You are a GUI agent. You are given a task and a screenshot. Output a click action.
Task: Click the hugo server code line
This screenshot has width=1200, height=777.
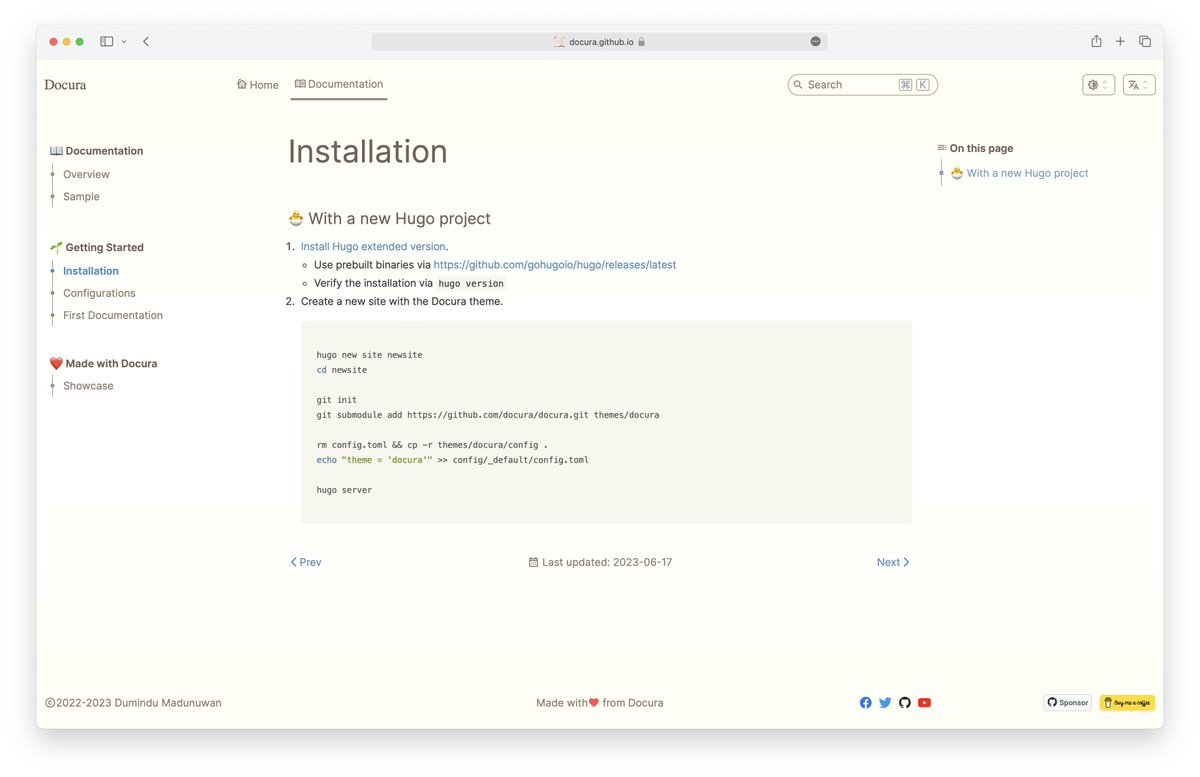(344, 490)
